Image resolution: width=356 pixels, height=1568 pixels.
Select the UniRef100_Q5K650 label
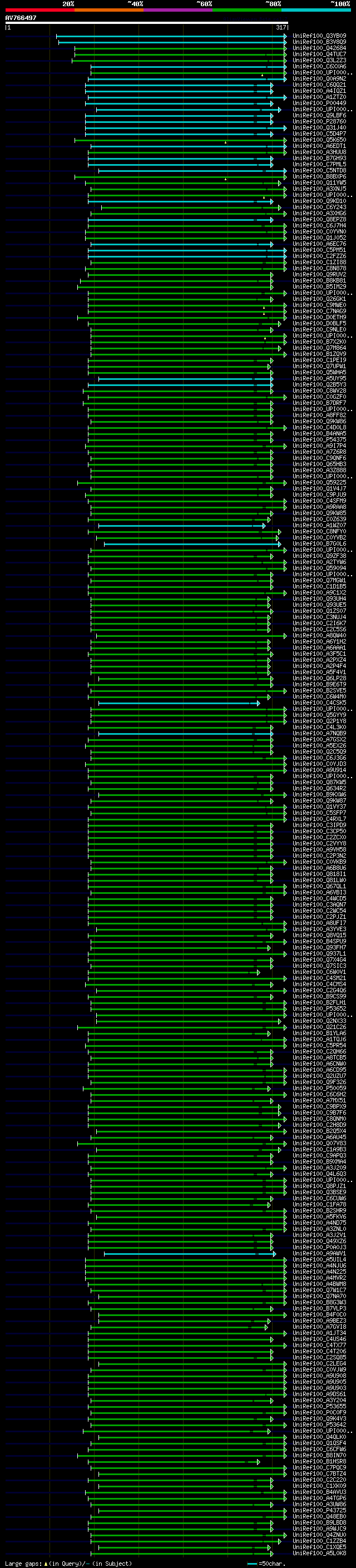[x=319, y=140]
